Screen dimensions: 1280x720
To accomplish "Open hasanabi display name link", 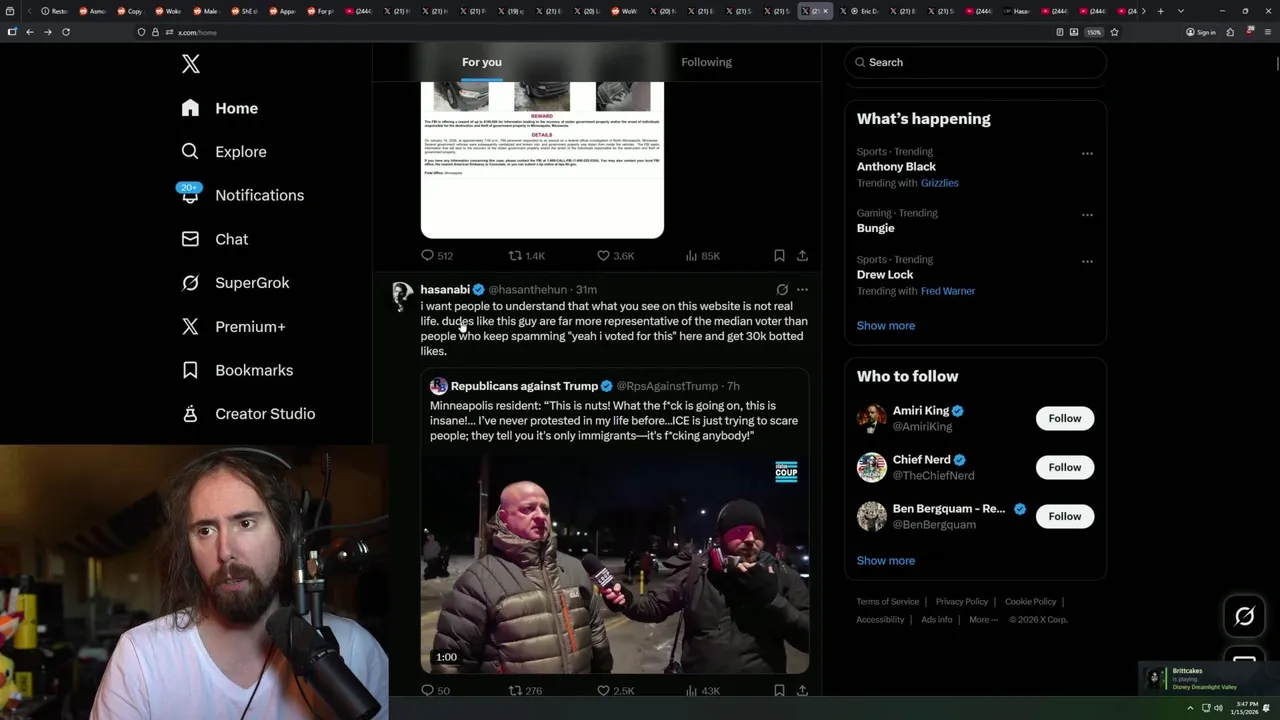I will pos(445,290).
